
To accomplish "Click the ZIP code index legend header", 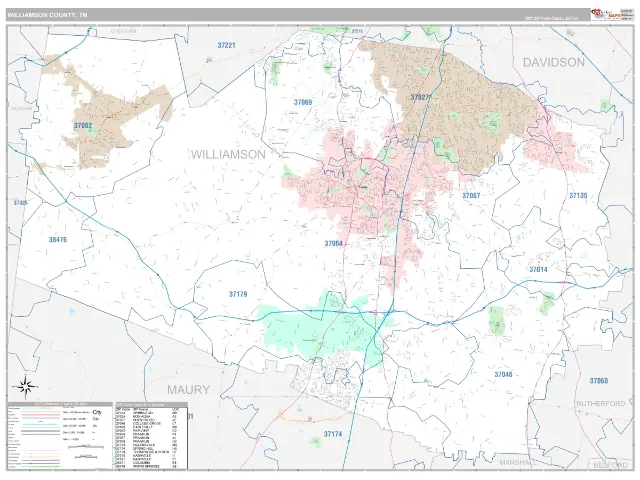I will click(x=152, y=405).
